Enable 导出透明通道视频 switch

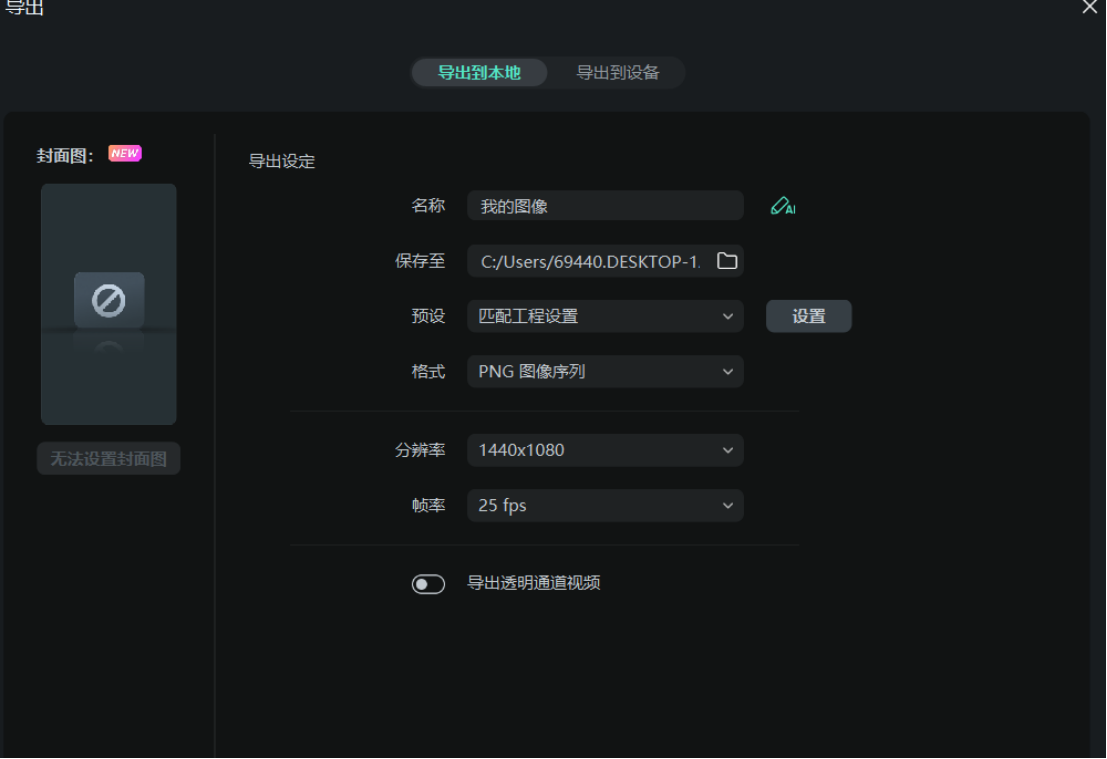coord(429,584)
